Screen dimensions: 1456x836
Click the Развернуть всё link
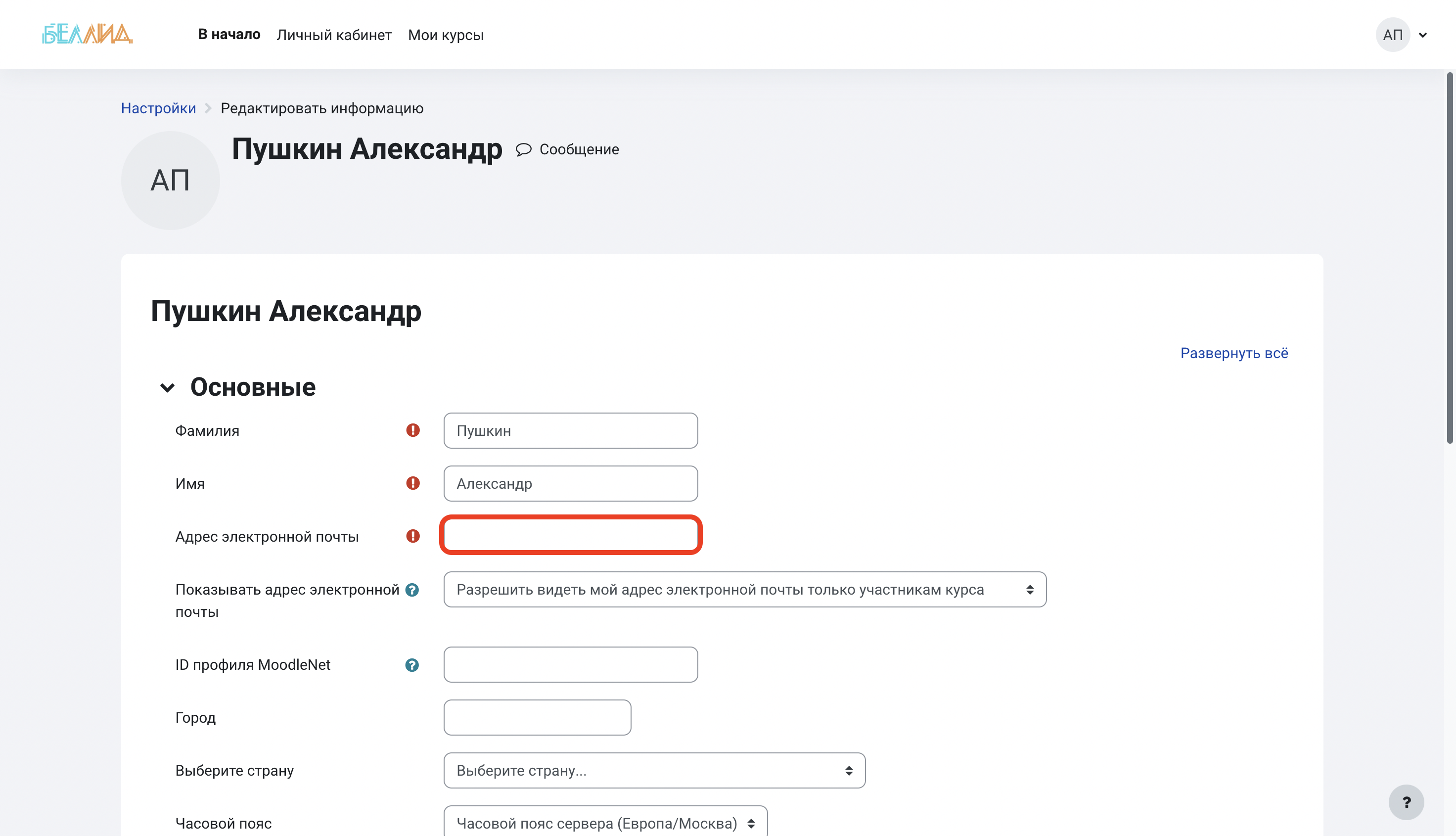tap(1234, 353)
